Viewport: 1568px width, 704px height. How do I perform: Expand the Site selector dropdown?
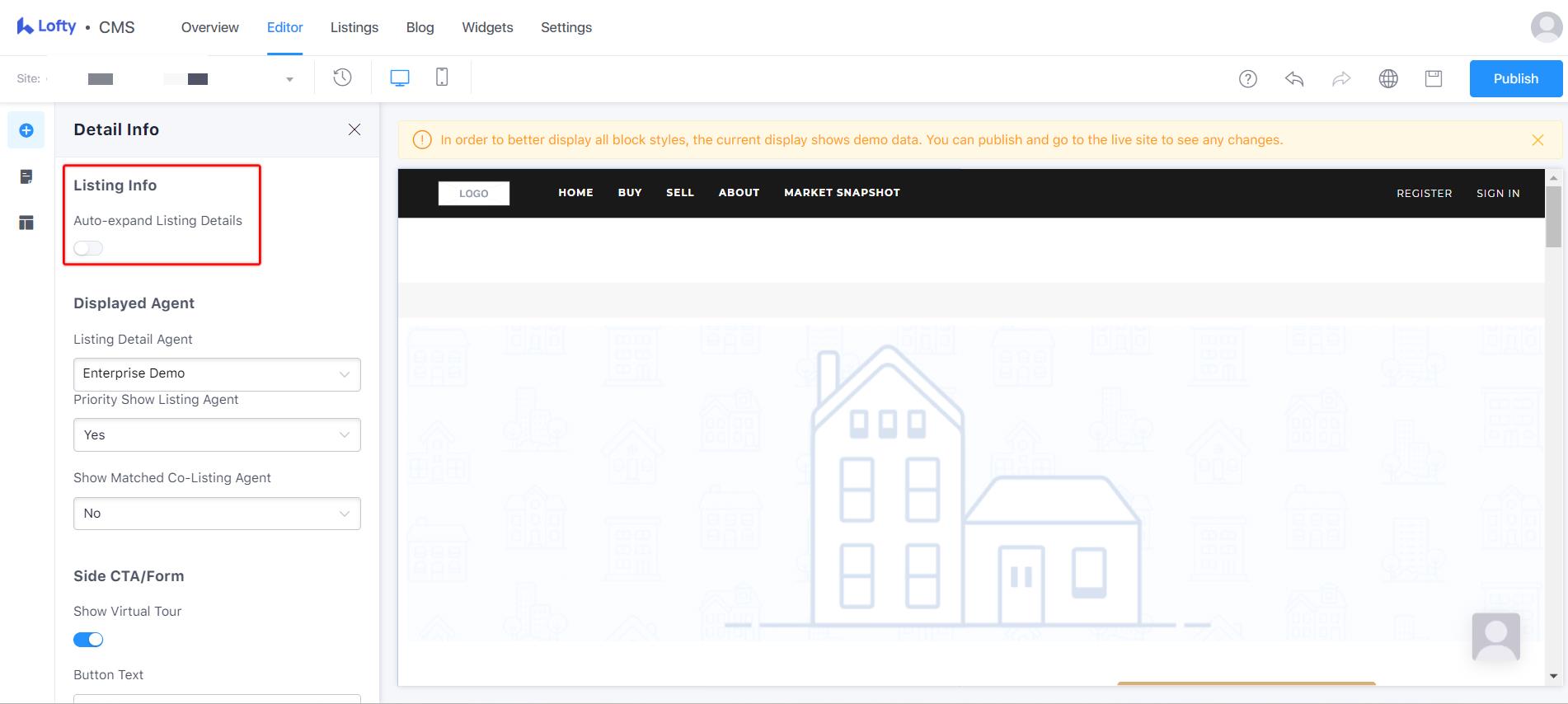pos(289,79)
